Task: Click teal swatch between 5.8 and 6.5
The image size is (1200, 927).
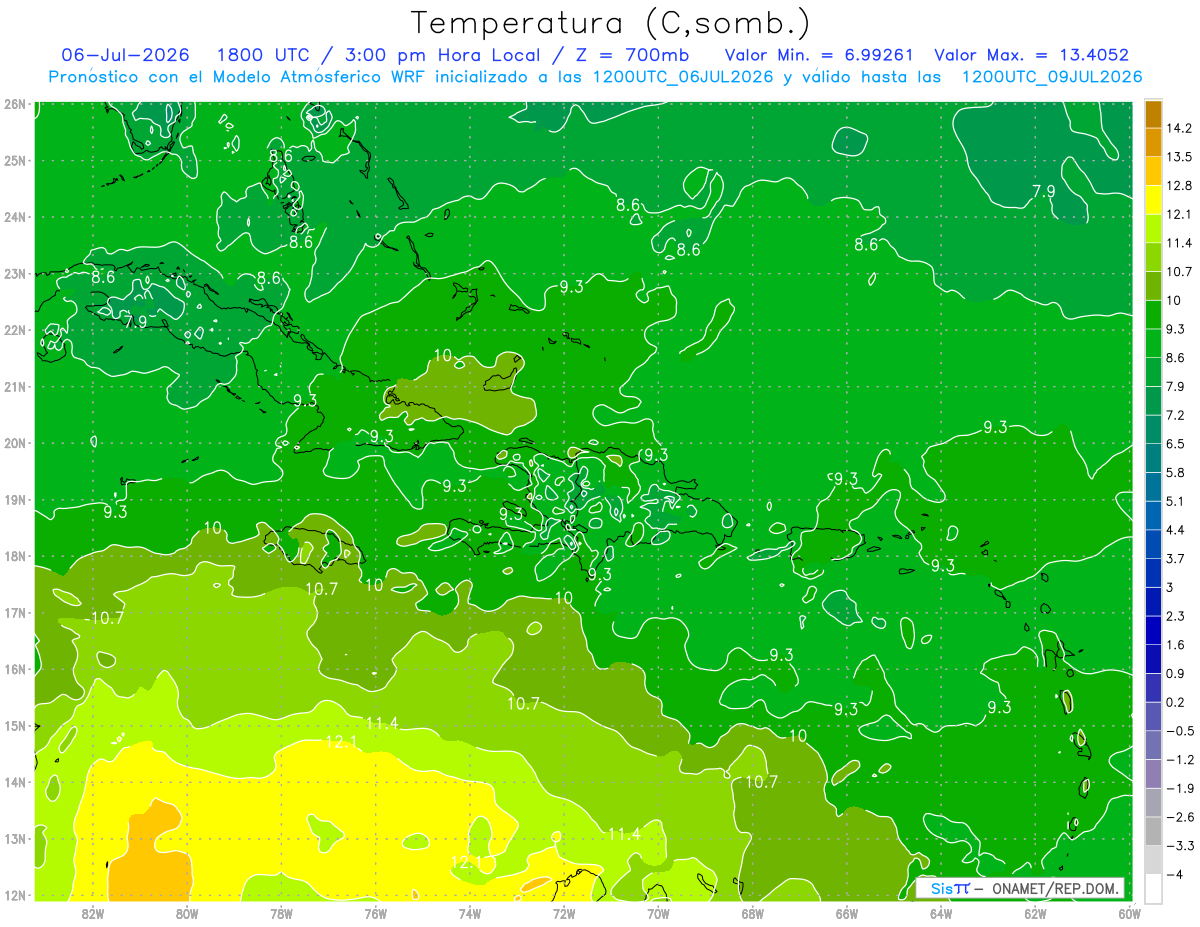Action: click(x=1154, y=458)
